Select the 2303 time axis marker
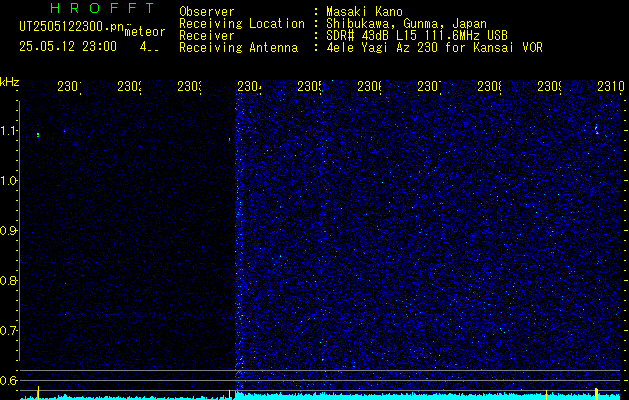The height and width of the screenshot is (400, 629). (x=189, y=86)
